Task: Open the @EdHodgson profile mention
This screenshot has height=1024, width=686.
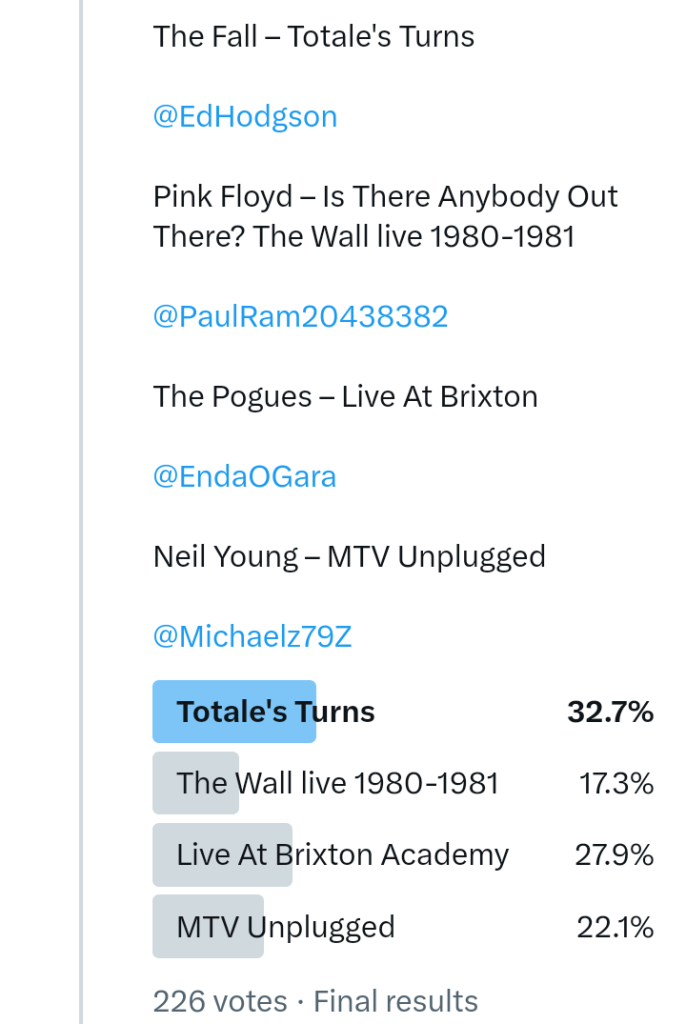Action: point(245,117)
